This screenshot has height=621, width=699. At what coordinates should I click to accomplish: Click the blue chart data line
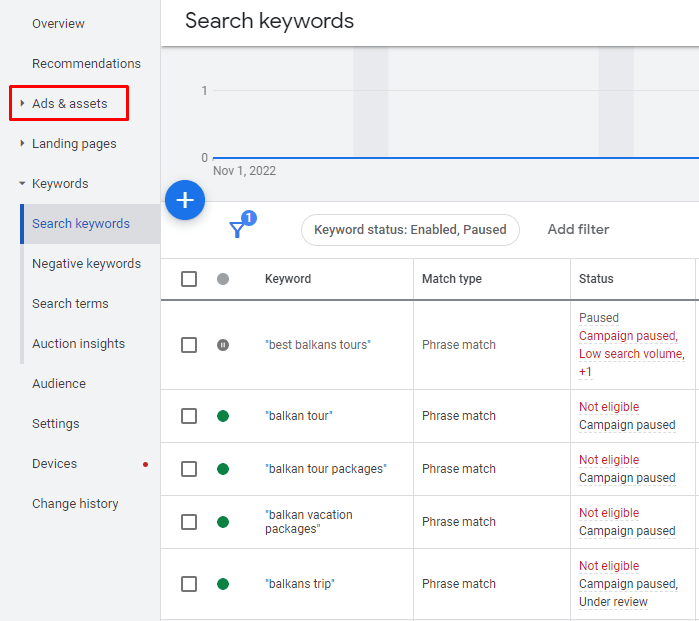point(456,158)
